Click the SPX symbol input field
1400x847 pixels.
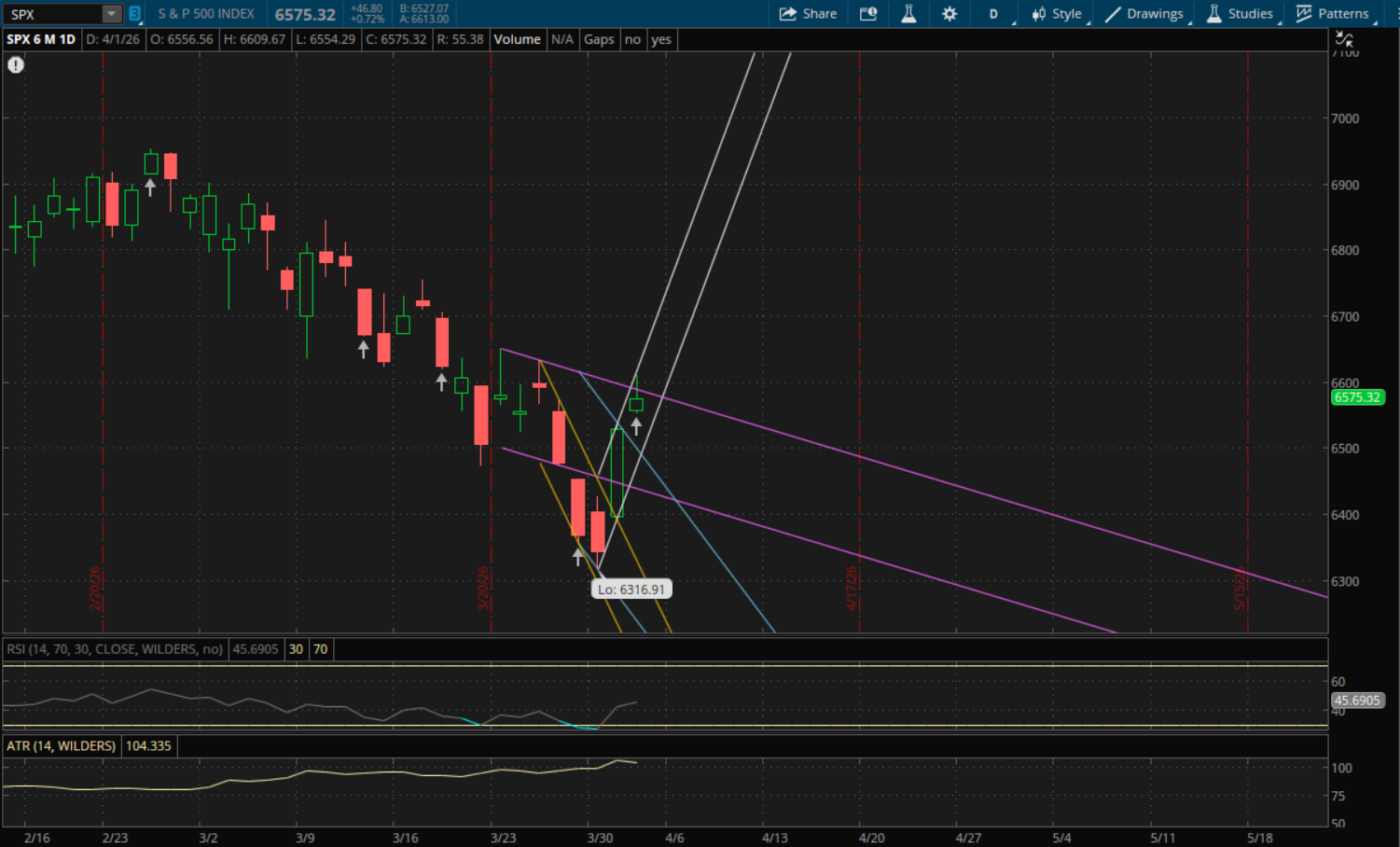[x=51, y=14]
